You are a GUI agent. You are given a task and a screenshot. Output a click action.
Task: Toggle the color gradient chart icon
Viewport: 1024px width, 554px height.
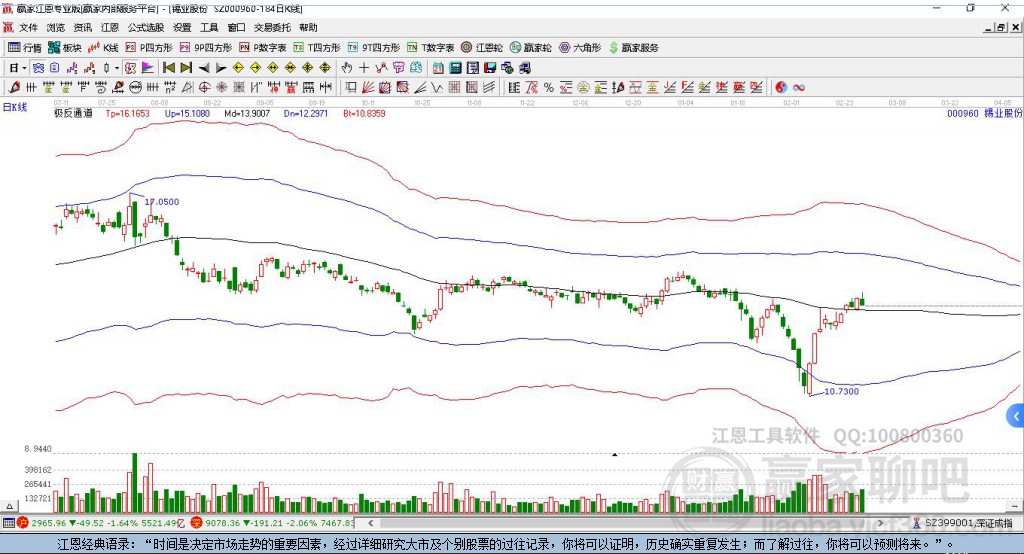pos(148,68)
